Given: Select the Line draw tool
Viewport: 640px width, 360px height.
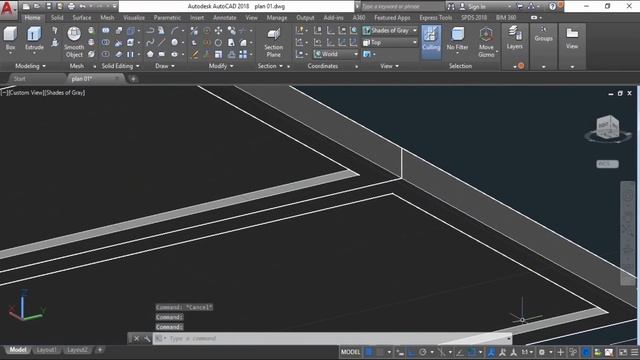Looking at the screenshot, I should [162, 42].
